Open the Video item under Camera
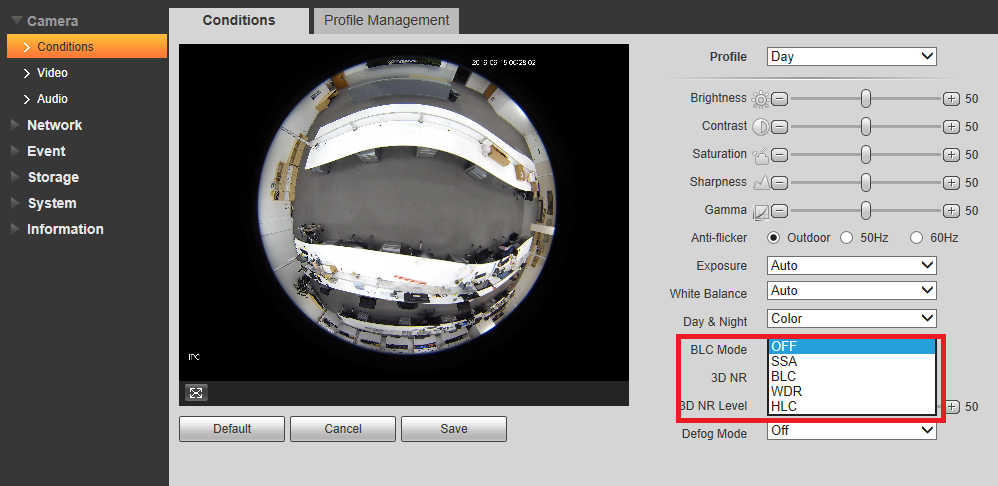The width and height of the screenshot is (998, 486). tap(52, 73)
